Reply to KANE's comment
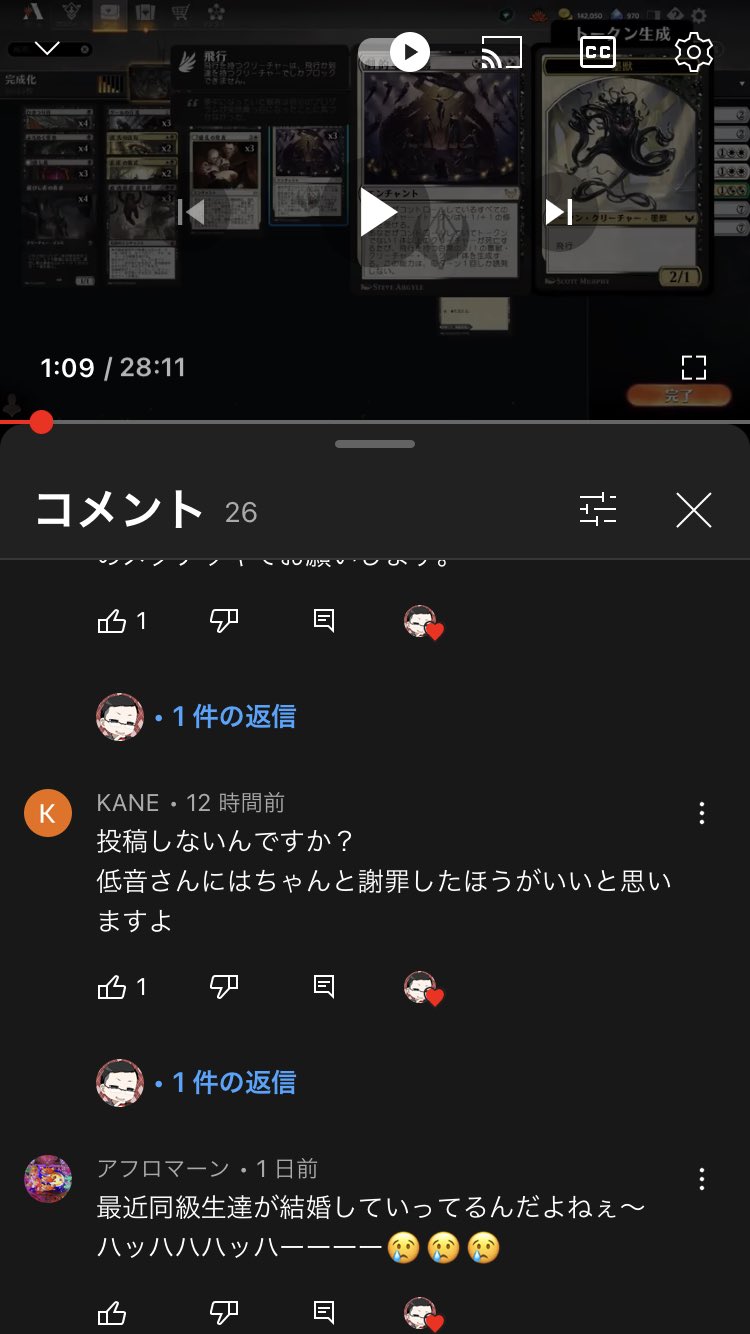 tap(324, 988)
